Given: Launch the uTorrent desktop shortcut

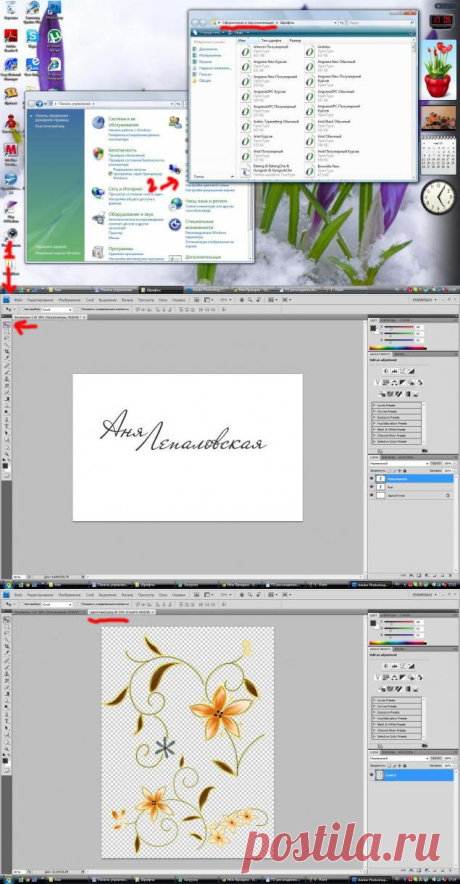Looking at the screenshot, I should tap(54, 36).
